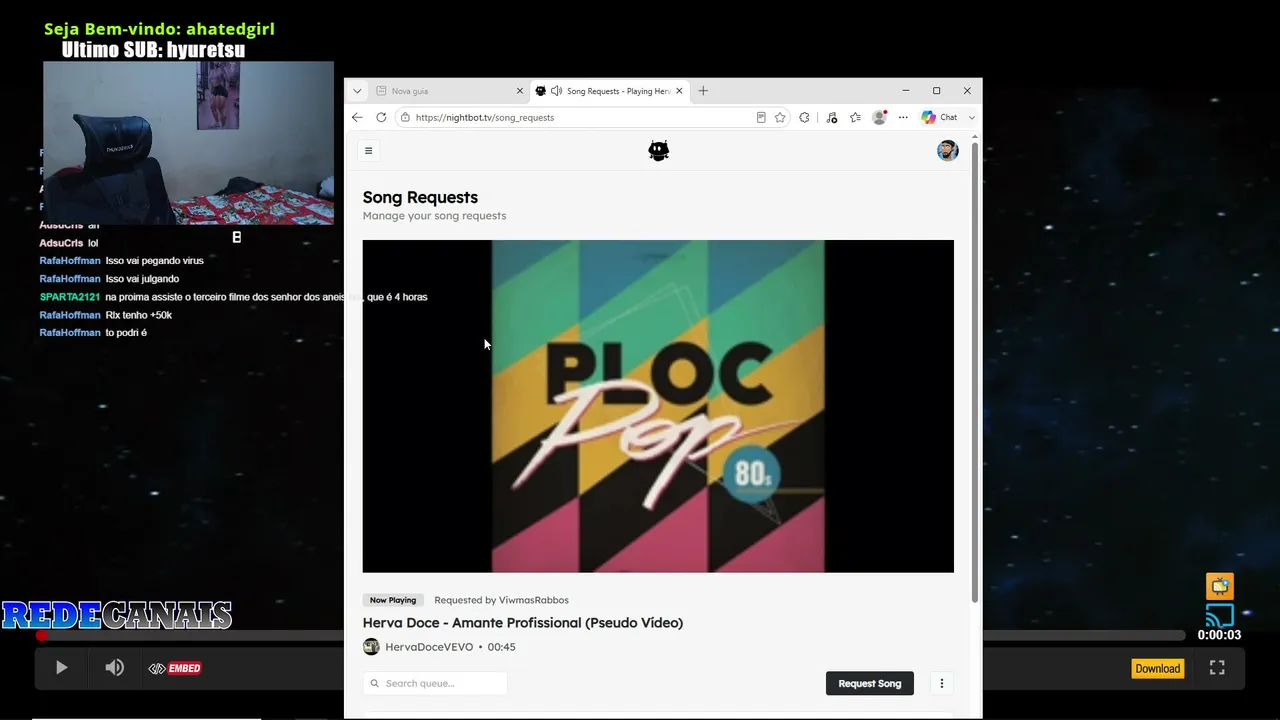Cast the video to a device
Viewport: 1280px width, 720px height.
[1219, 615]
